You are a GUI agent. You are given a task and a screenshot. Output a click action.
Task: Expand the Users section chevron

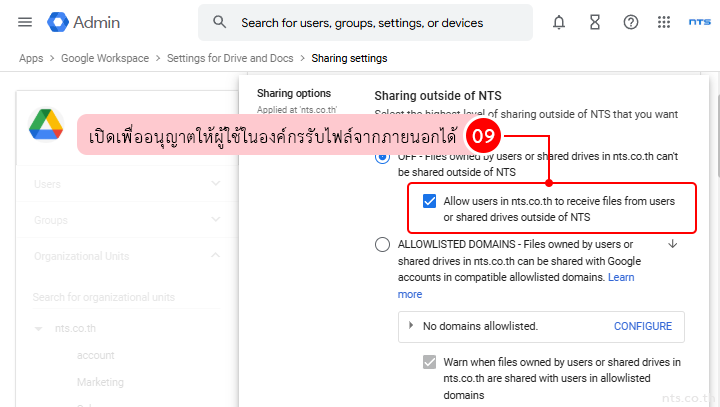pyautogui.click(x=216, y=184)
